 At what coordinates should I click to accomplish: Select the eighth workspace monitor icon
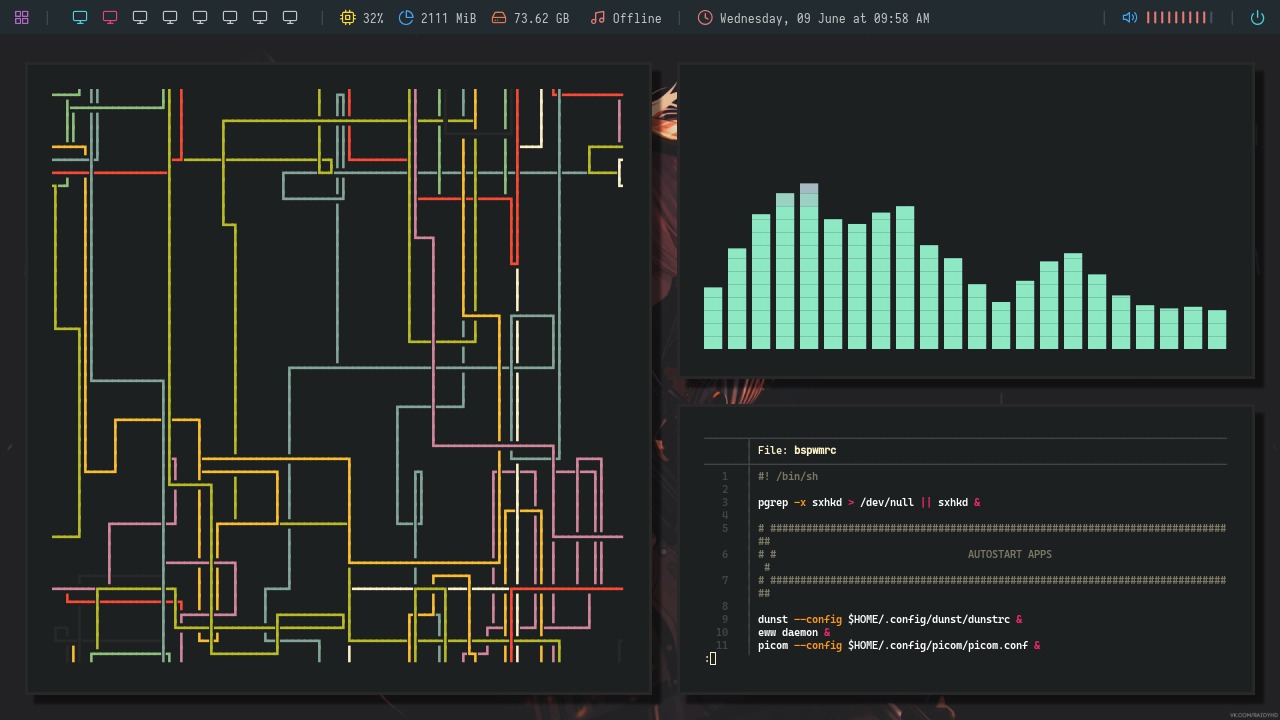(x=290, y=17)
